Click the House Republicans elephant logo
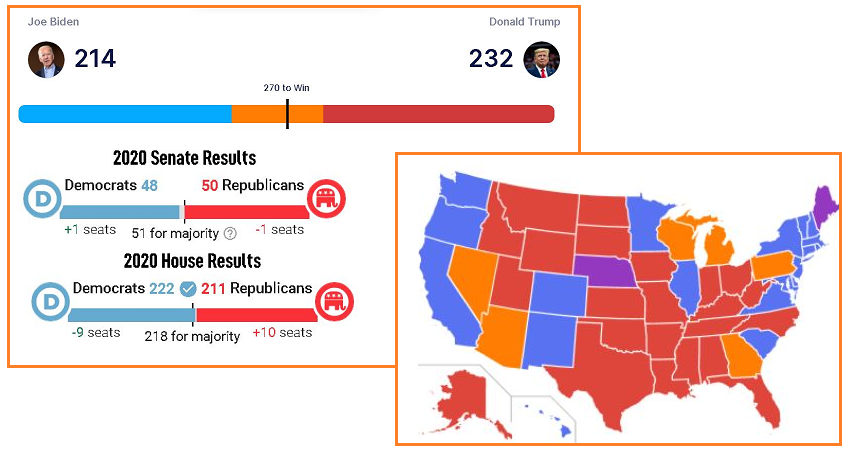 coord(333,301)
